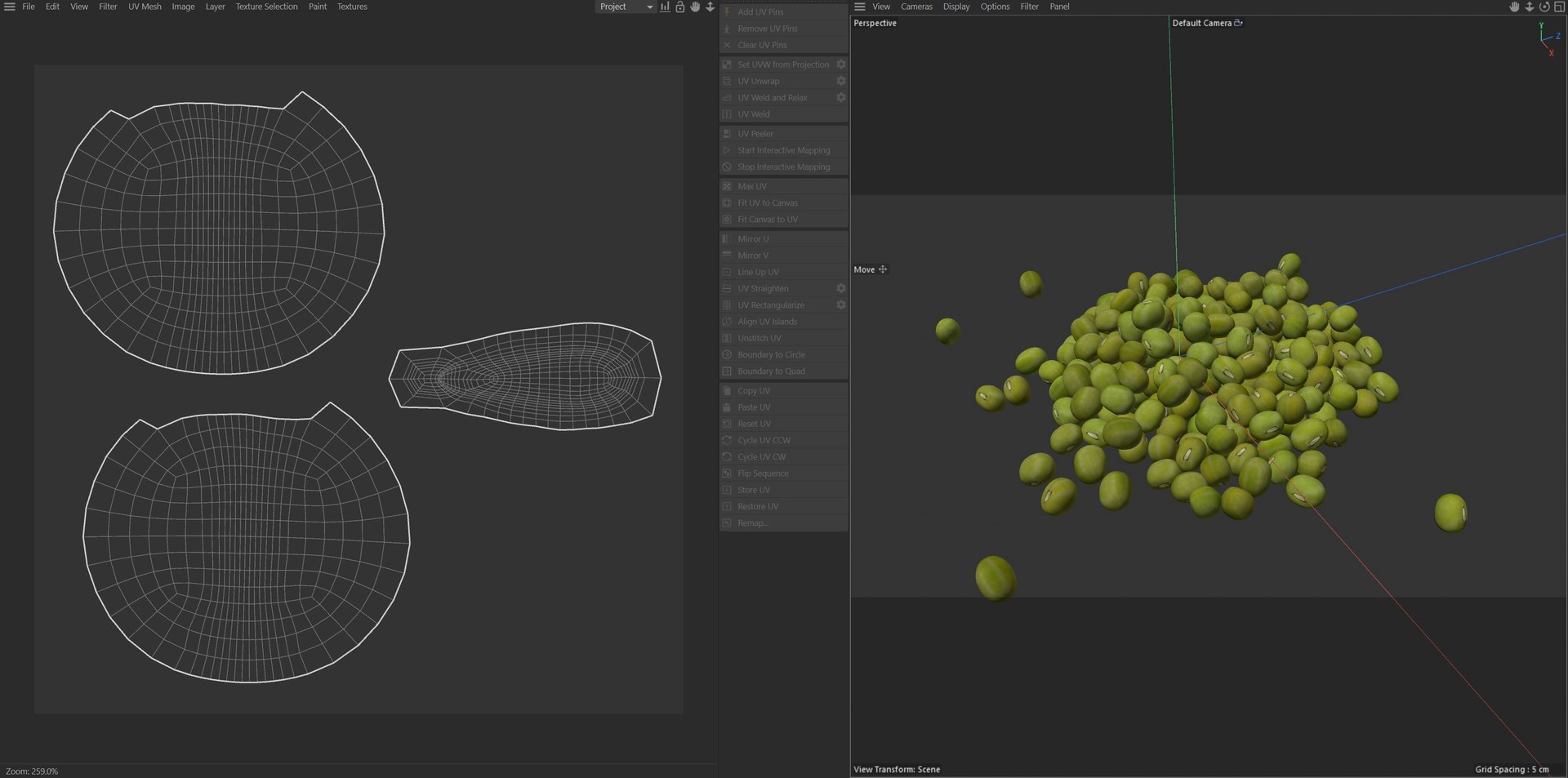The height and width of the screenshot is (778, 1568).
Task: Toggle the viewport maximize layout icon
Action: pos(1559,7)
